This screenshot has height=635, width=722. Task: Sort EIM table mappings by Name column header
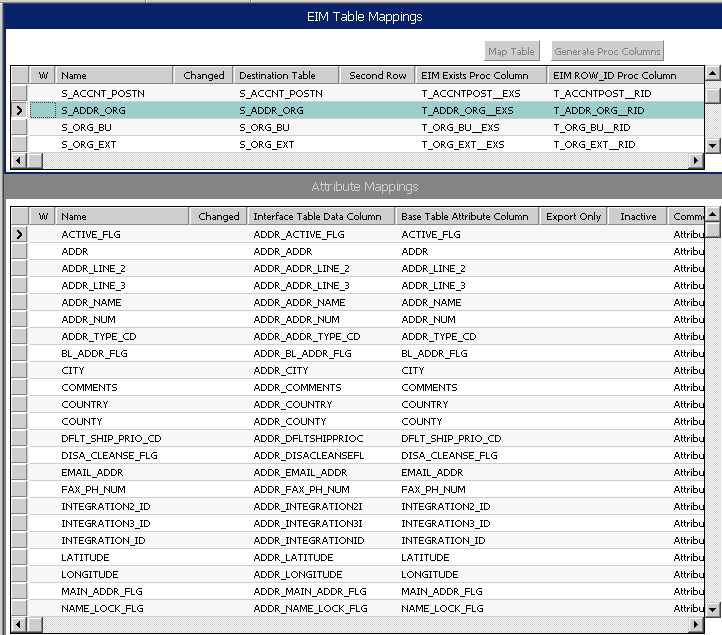[114, 75]
